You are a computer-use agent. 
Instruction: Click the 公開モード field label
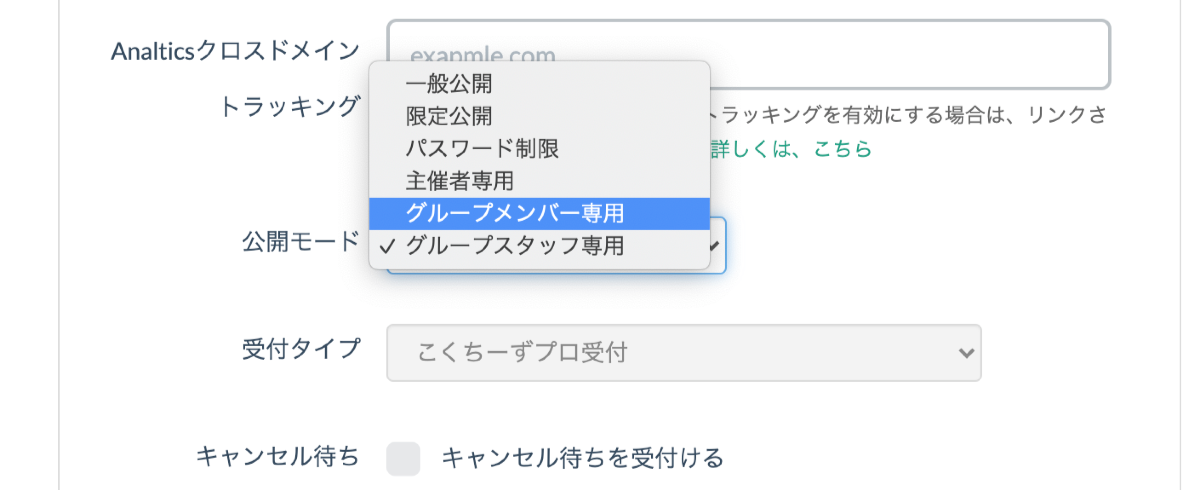coord(300,241)
